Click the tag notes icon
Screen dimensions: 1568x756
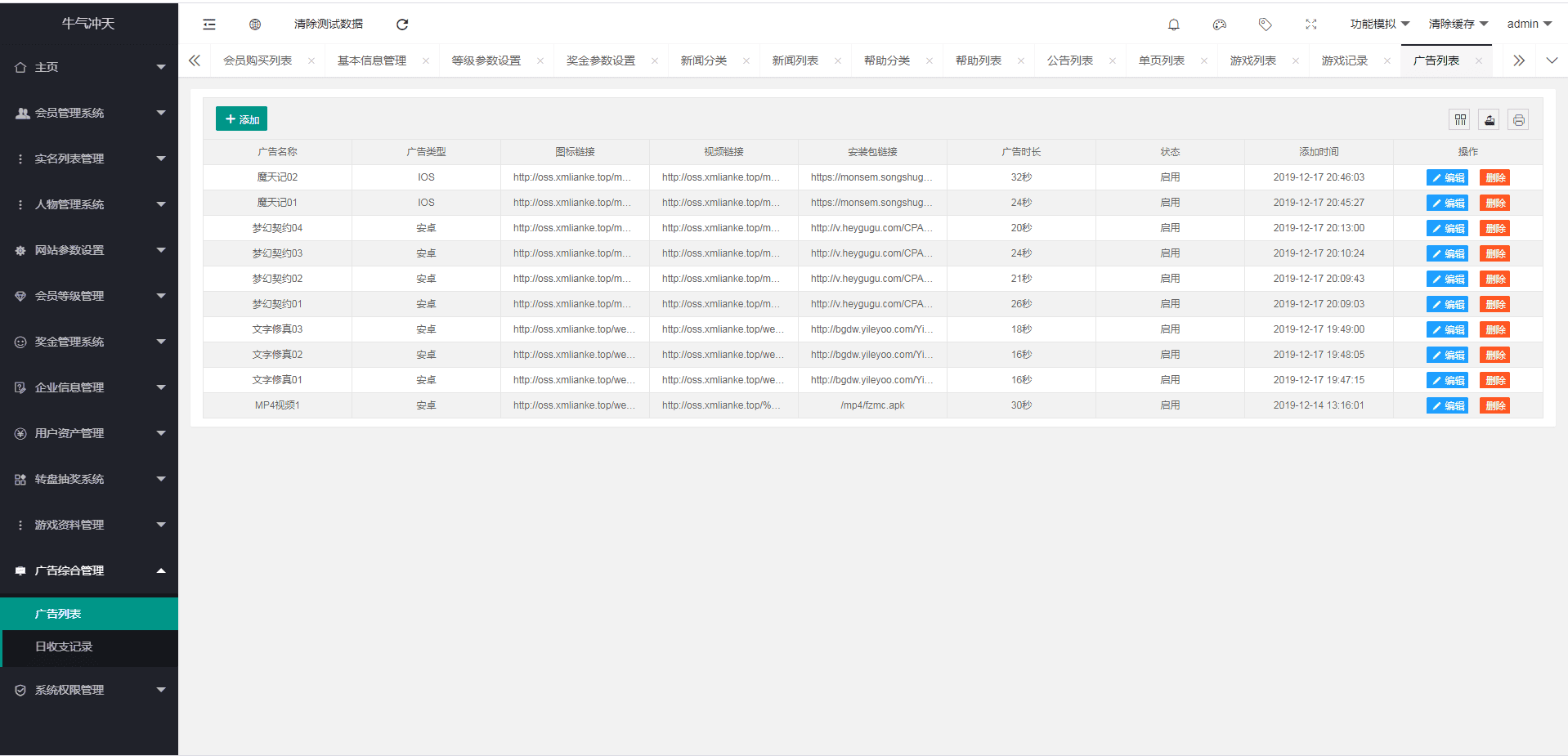[1266, 25]
